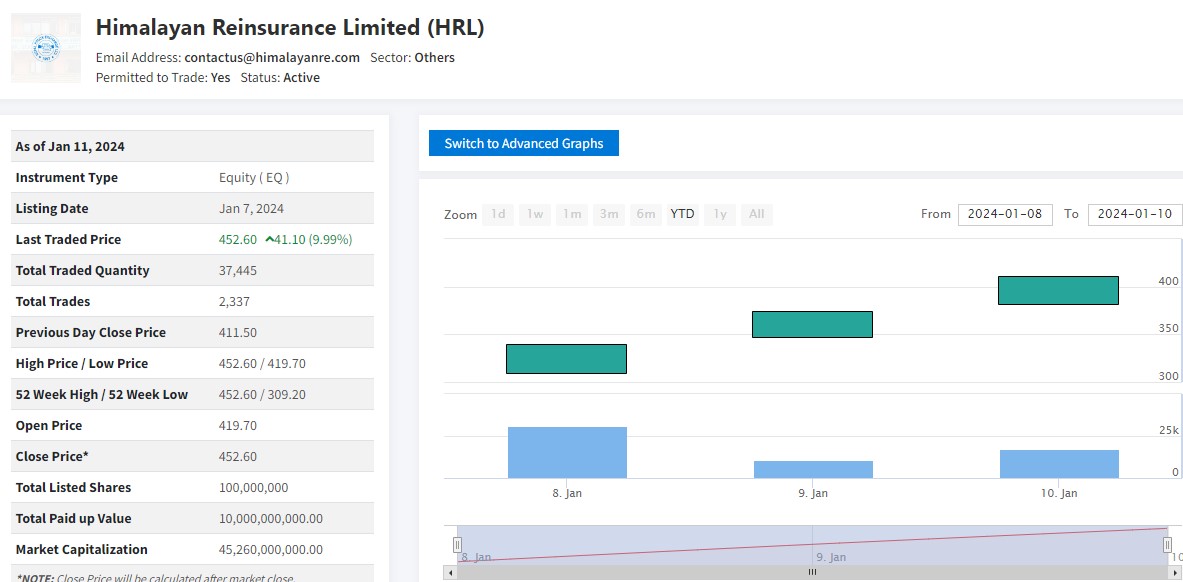The image size is (1183, 582).
Task: Click the left navigator range handle
Action: [x=457, y=545]
